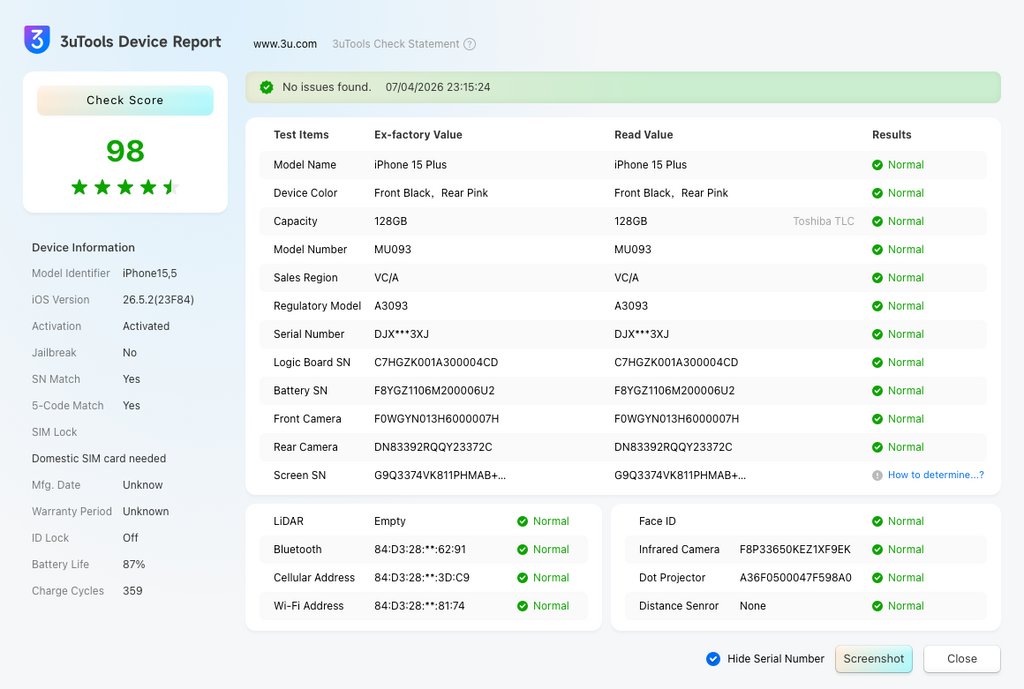Click the Check Score header banner
Screen dimensions: 1024x689
(x=125, y=101)
